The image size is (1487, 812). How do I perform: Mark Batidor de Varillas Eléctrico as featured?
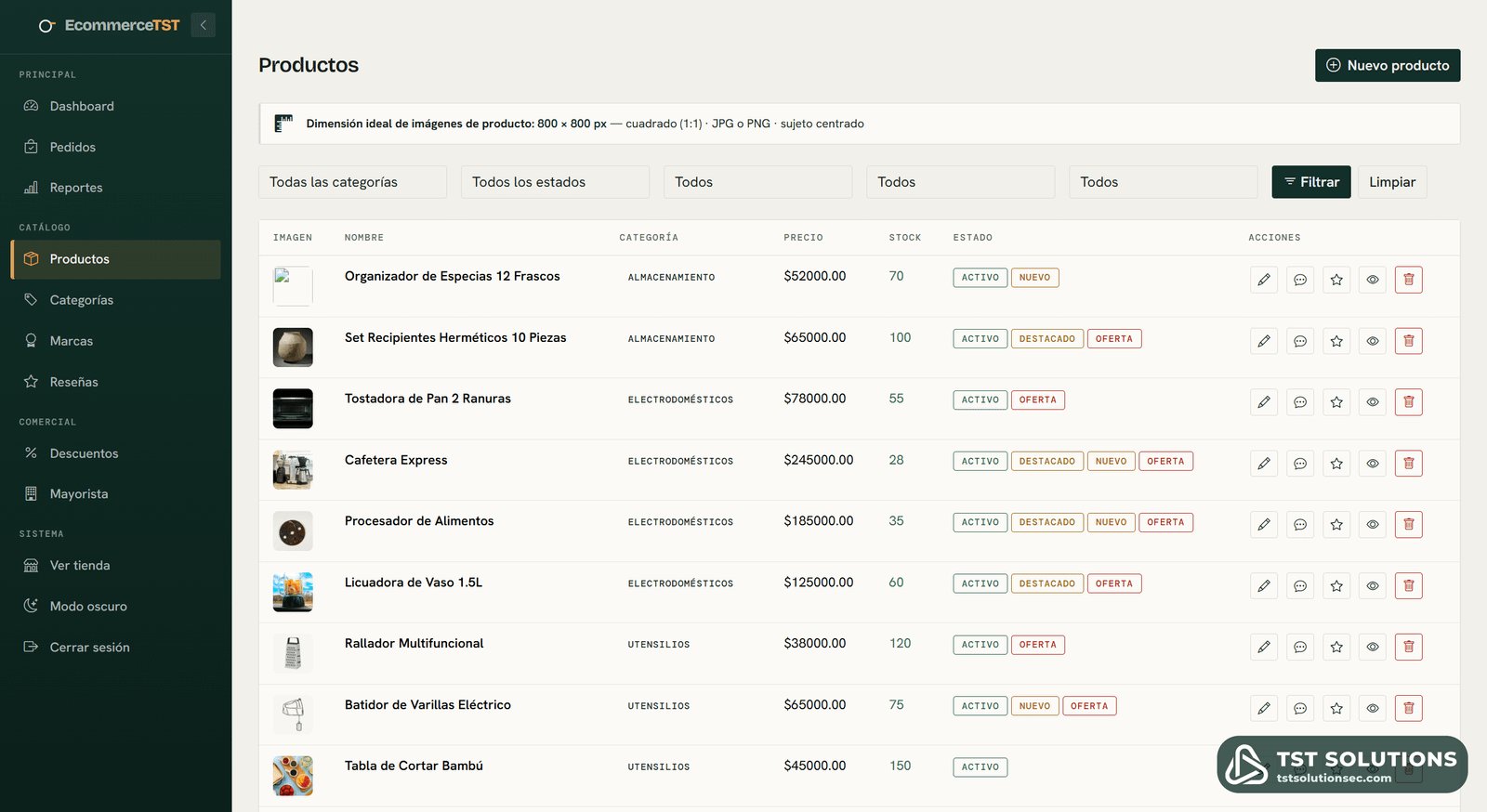click(1336, 708)
